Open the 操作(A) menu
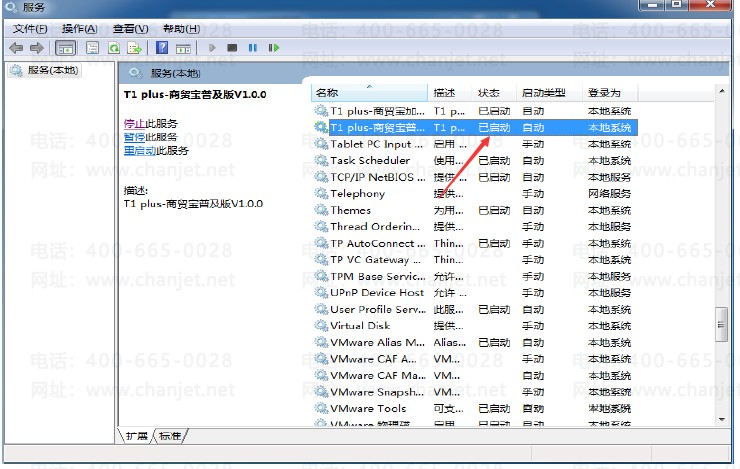This screenshot has height=469, width=740. 79,29
